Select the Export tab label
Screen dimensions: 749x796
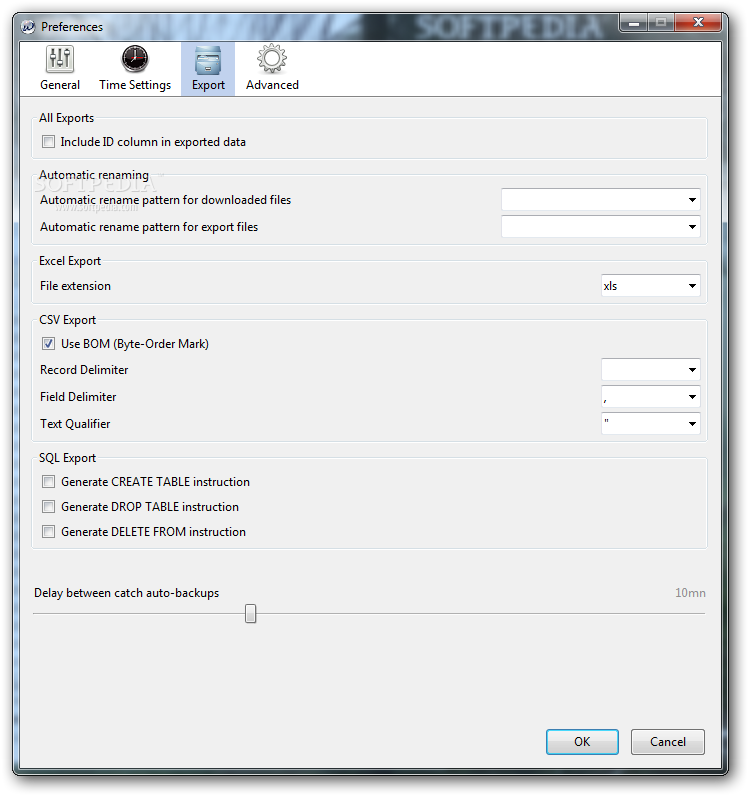[208, 85]
